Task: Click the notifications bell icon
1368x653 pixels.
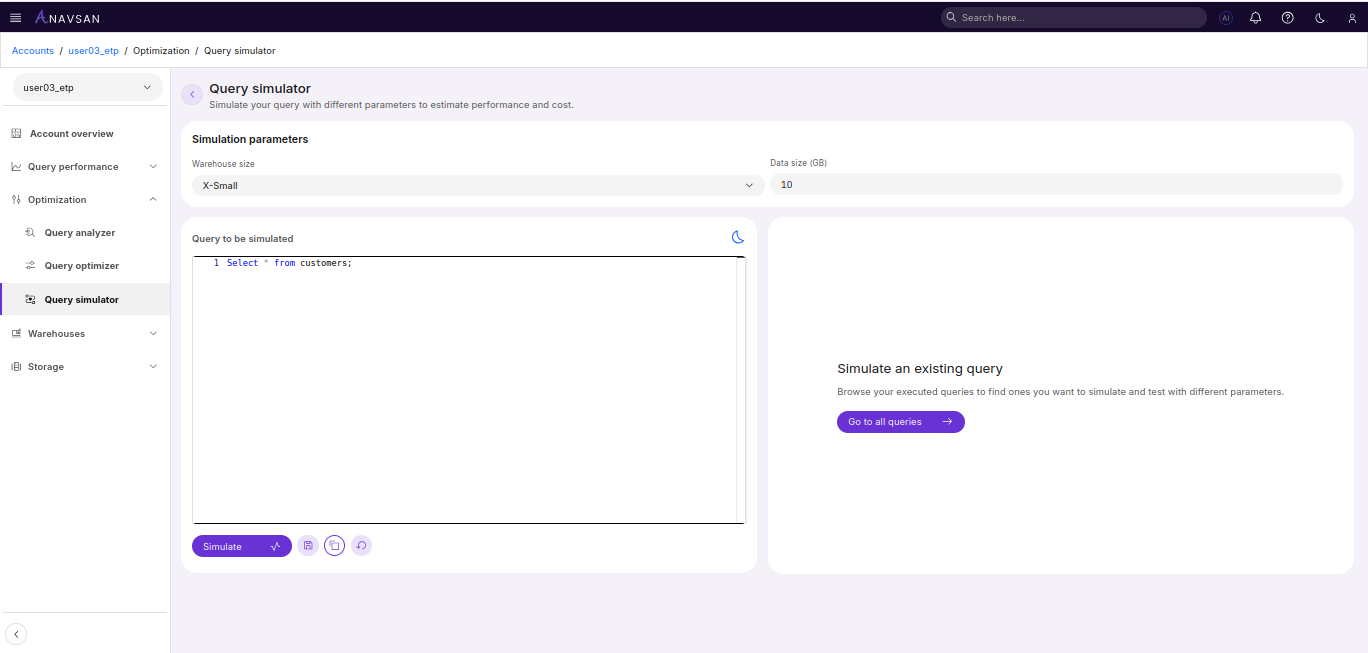Action: pyautogui.click(x=1256, y=17)
